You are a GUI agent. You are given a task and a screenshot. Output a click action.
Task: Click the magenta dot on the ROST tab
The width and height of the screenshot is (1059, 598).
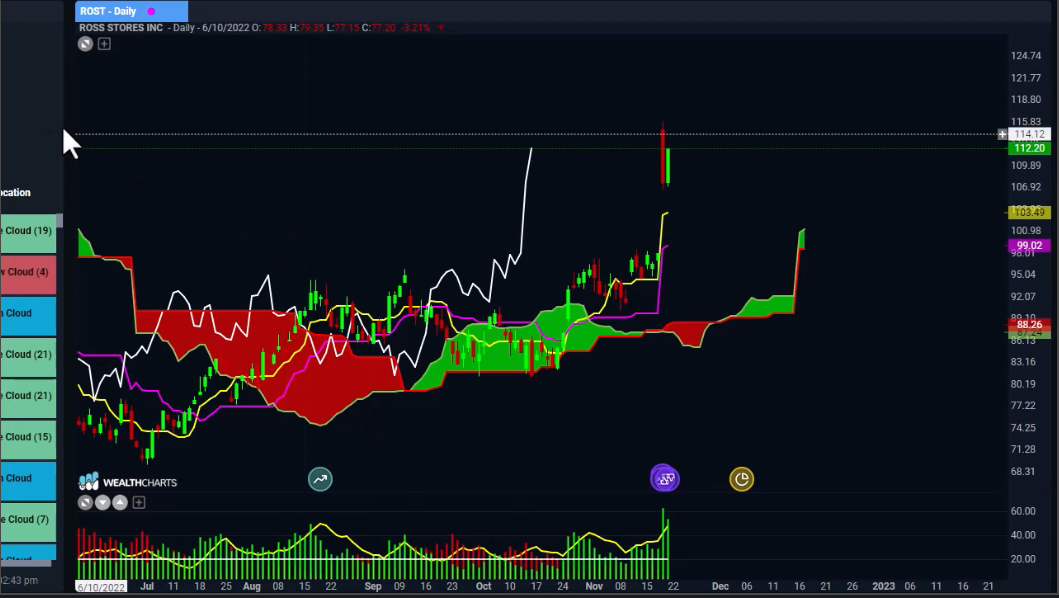click(x=151, y=11)
